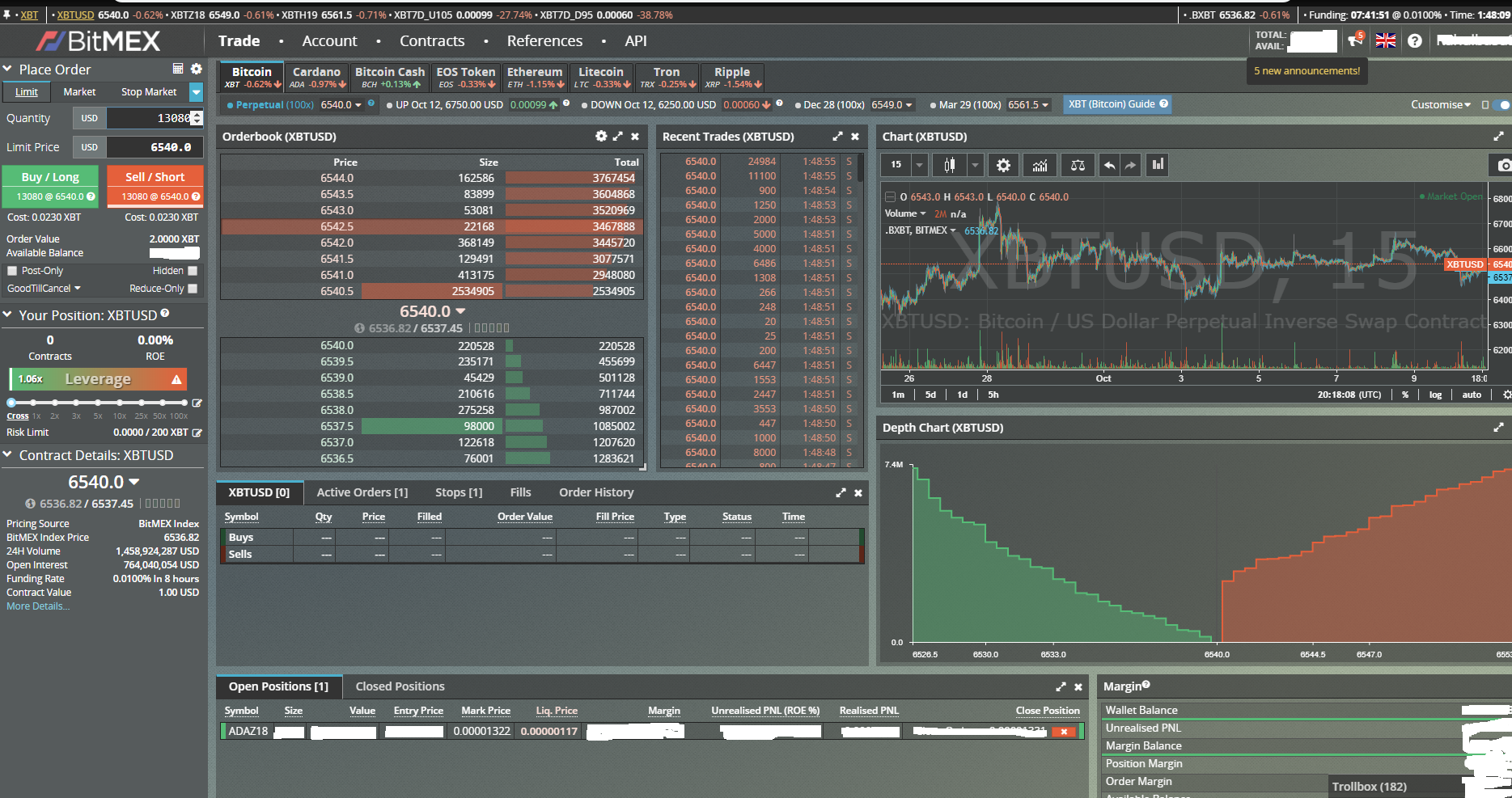1512x798 pixels.
Task: Open the order type dropdown arrow
Action: (196, 92)
